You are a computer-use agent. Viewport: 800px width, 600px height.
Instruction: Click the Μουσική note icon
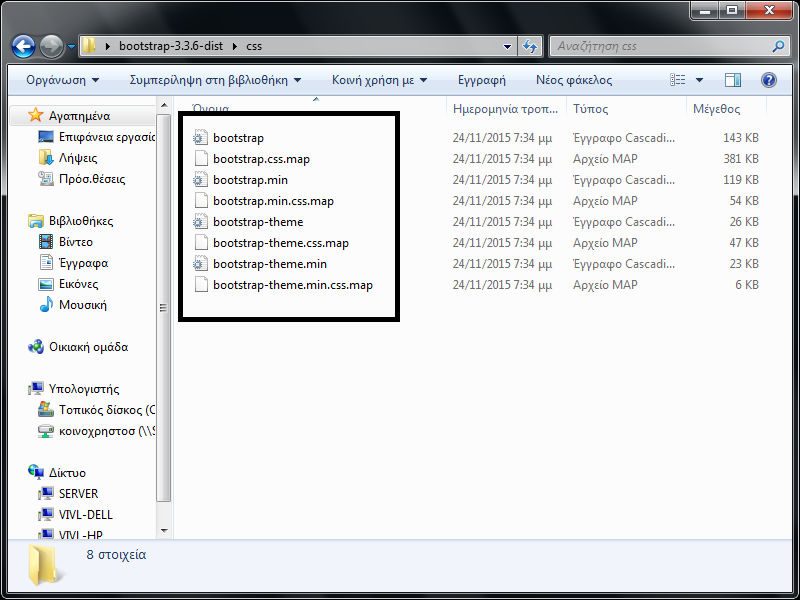(x=46, y=305)
